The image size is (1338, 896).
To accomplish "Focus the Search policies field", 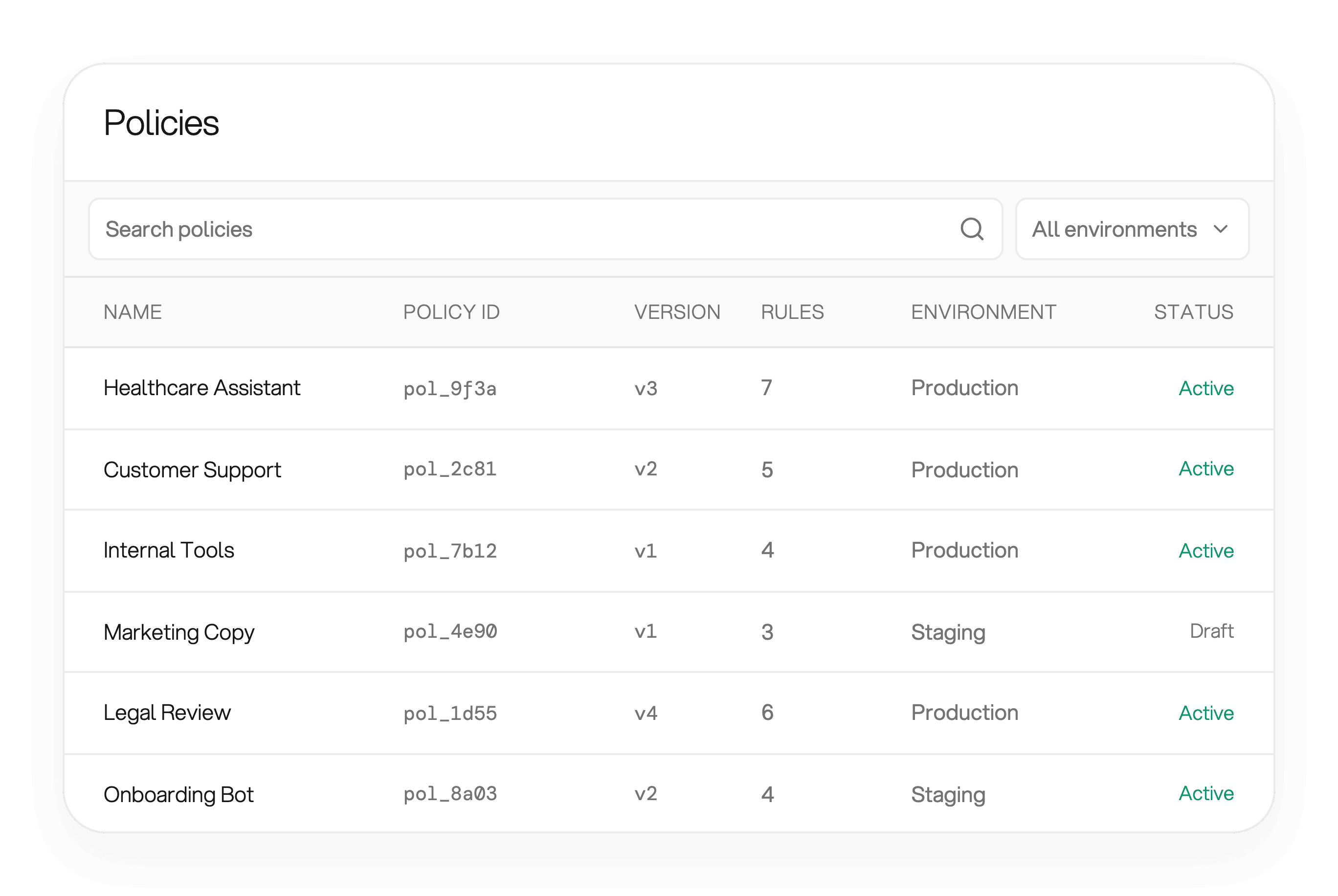I will pos(546,229).
